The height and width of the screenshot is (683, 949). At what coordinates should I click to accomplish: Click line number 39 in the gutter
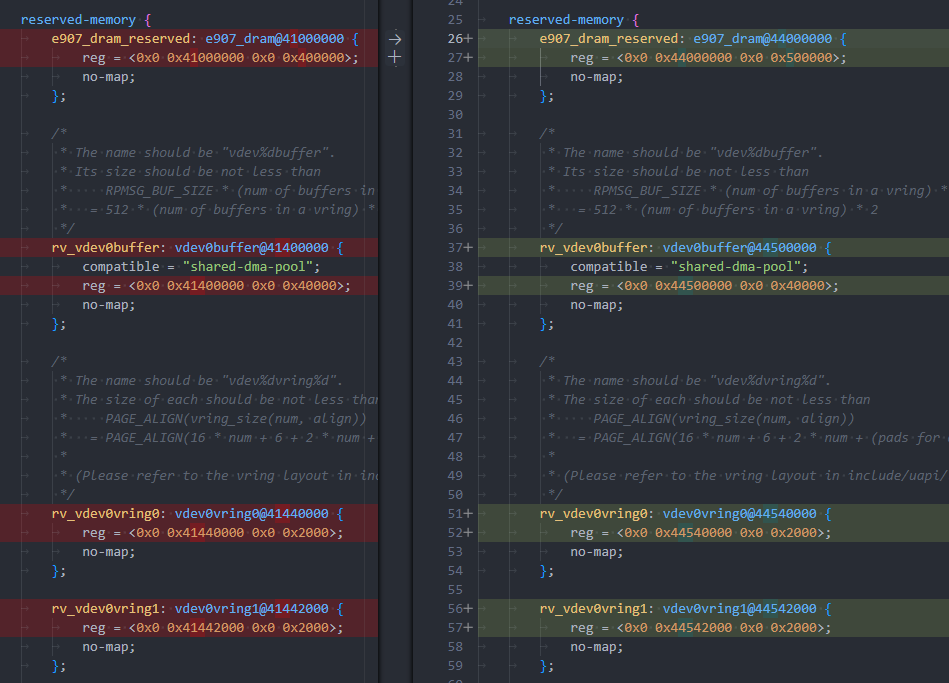[456, 286]
